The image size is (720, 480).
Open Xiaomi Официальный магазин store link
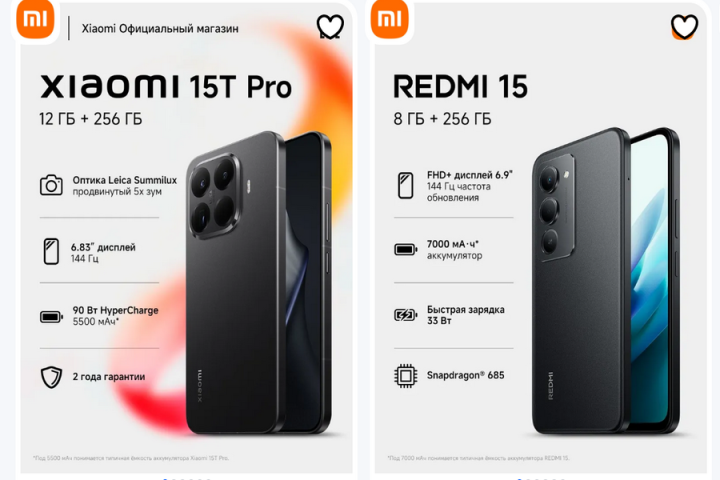click(160, 28)
